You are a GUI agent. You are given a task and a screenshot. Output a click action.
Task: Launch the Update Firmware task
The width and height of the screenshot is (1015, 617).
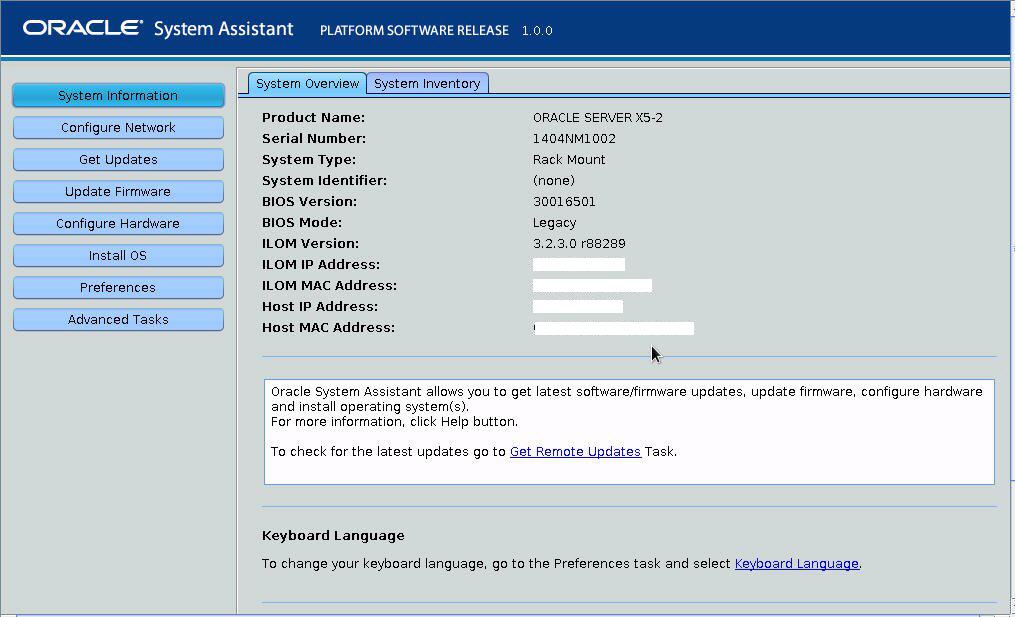click(118, 191)
